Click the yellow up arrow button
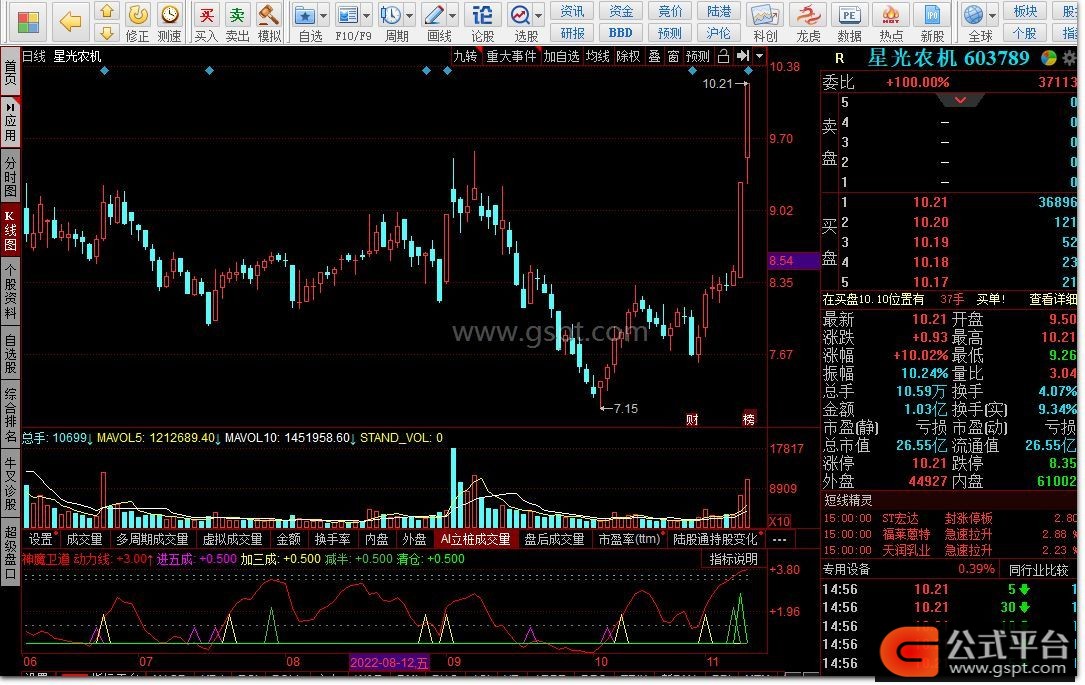The image size is (1085, 685). 107,11
